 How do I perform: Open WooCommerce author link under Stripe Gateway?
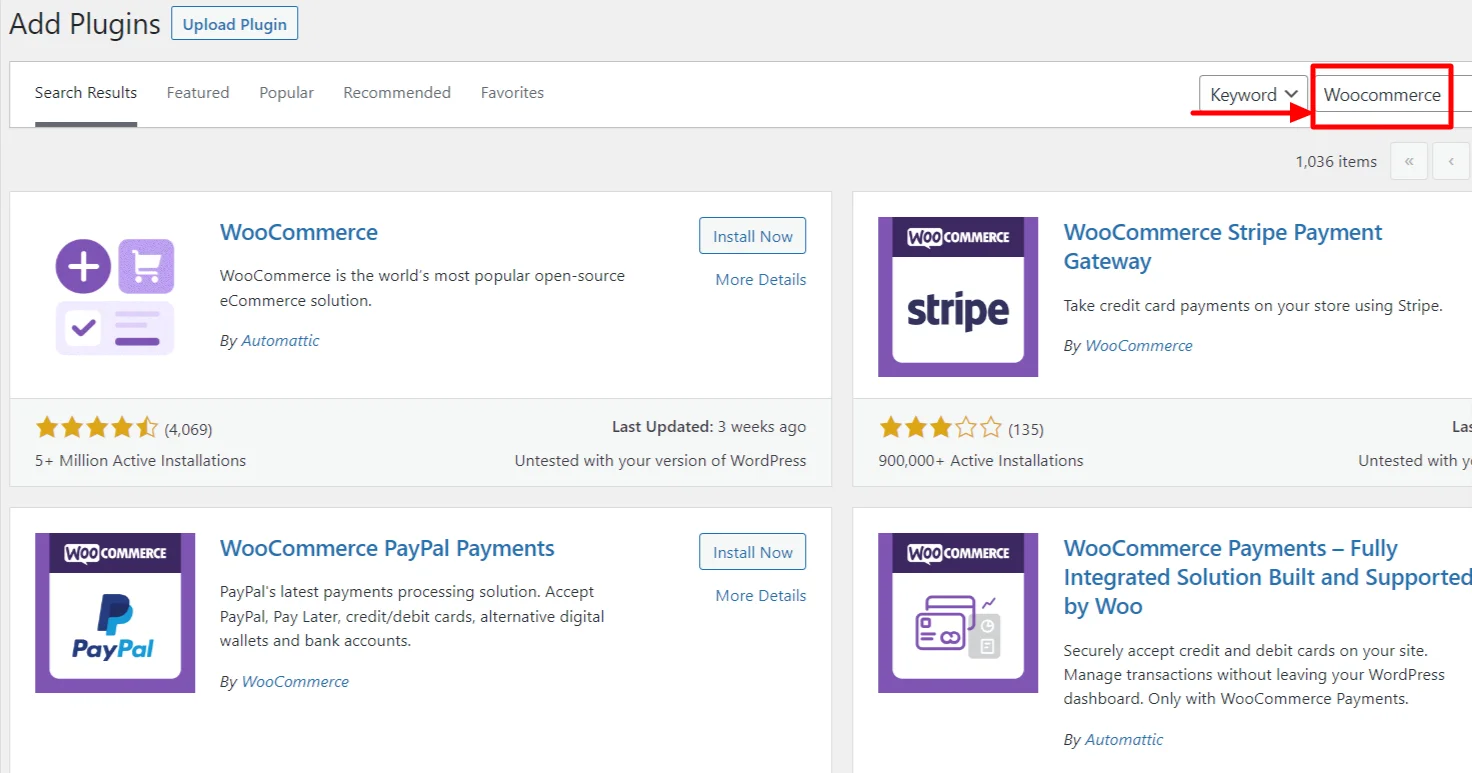(1139, 346)
